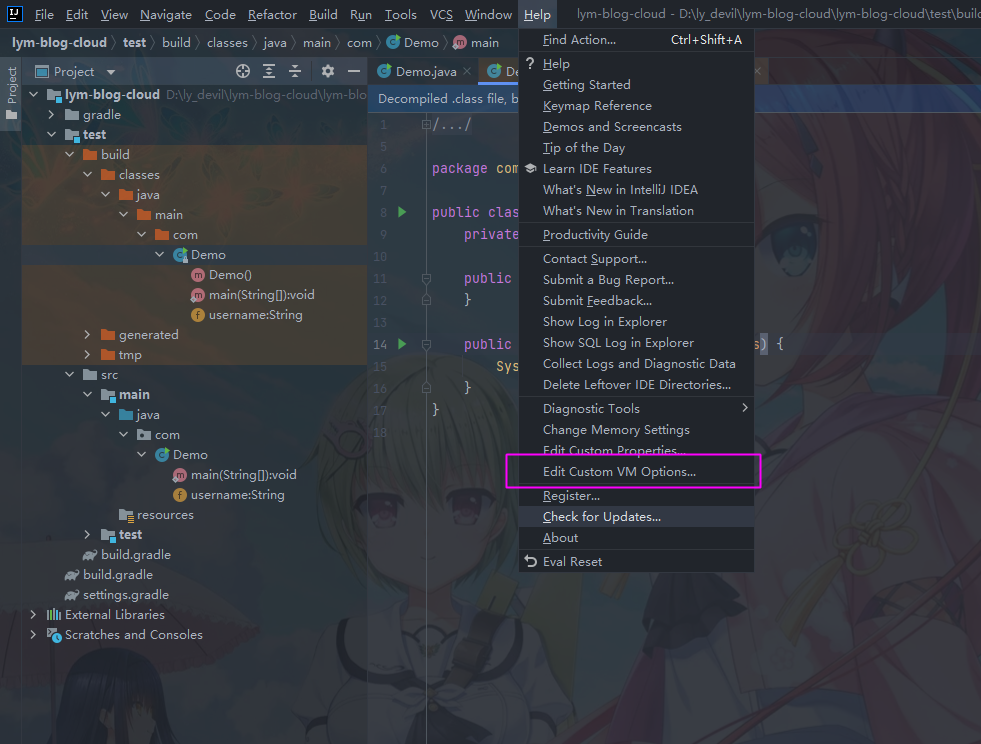Click the folded code region on line 1

pyautogui.click(x=451, y=125)
